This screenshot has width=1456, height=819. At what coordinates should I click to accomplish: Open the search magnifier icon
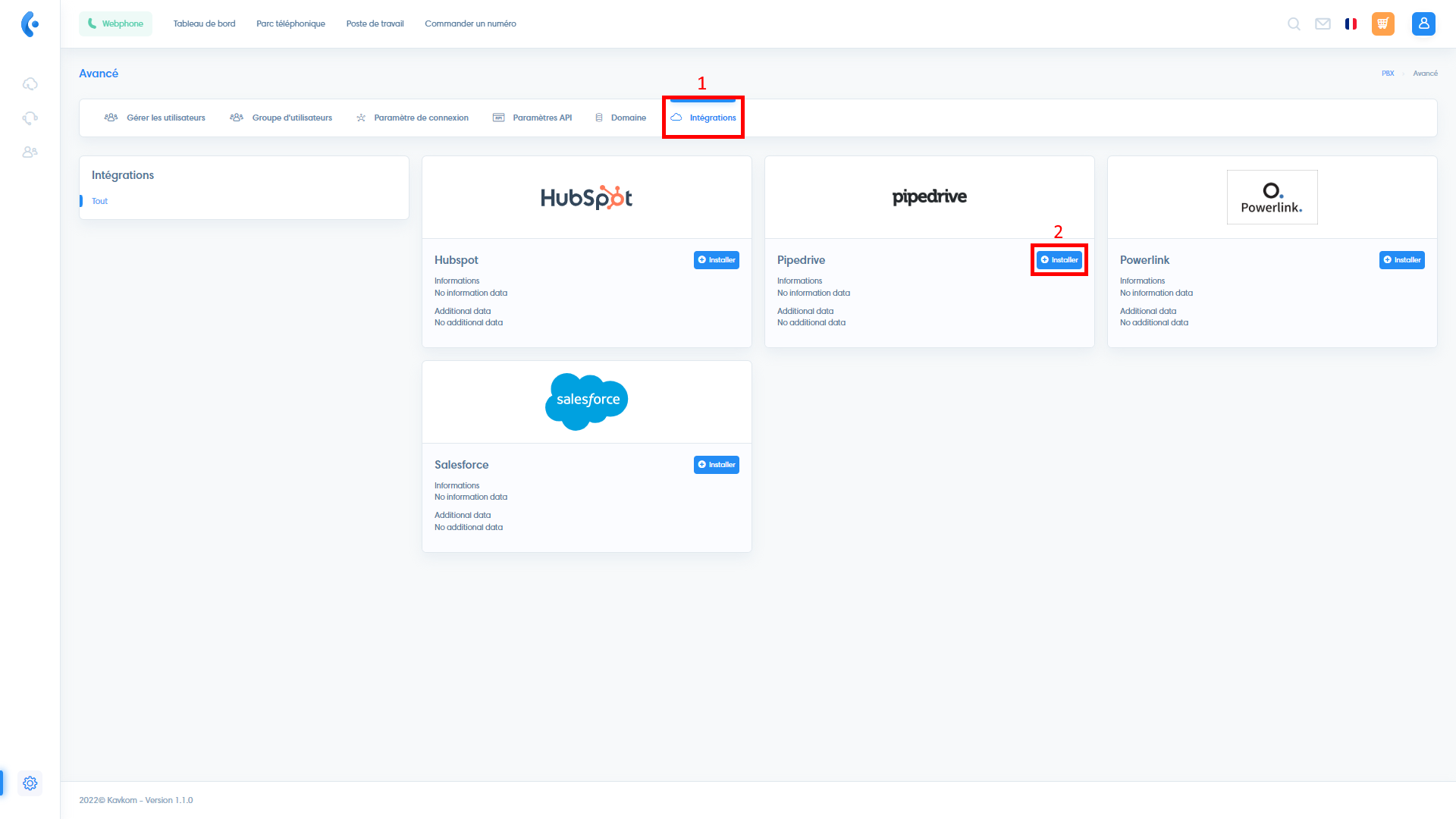click(x=1294, y=24)
